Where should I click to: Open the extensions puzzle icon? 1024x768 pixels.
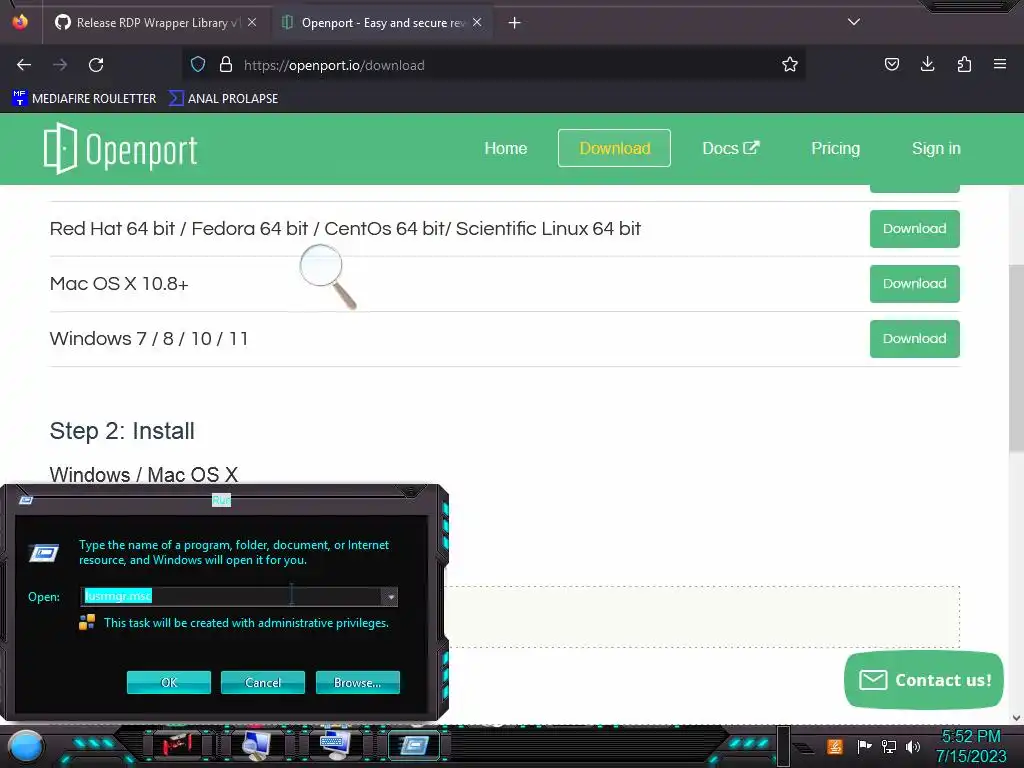click(964, 64)
